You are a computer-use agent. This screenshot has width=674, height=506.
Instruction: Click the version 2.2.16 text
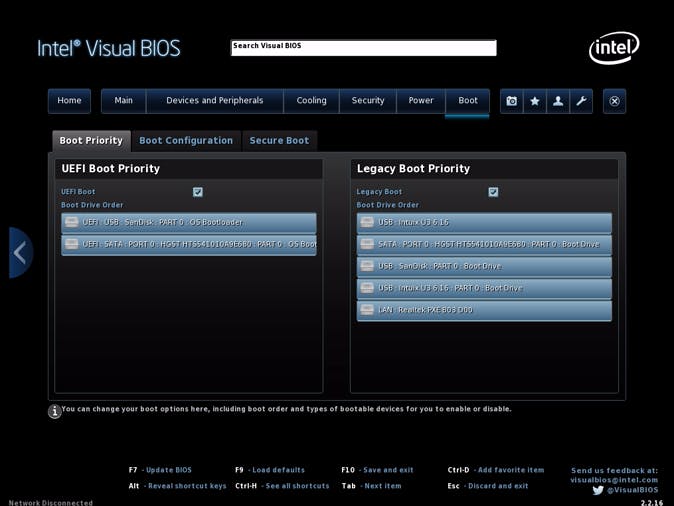click(652, 503)
